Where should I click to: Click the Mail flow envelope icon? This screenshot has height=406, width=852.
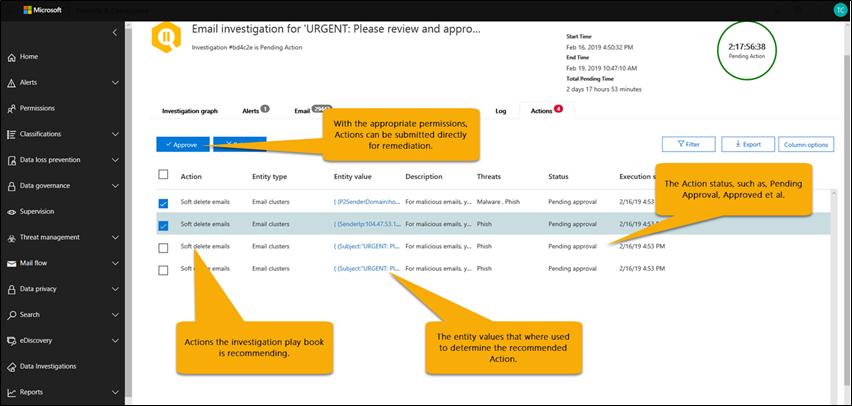coord(11,263)
